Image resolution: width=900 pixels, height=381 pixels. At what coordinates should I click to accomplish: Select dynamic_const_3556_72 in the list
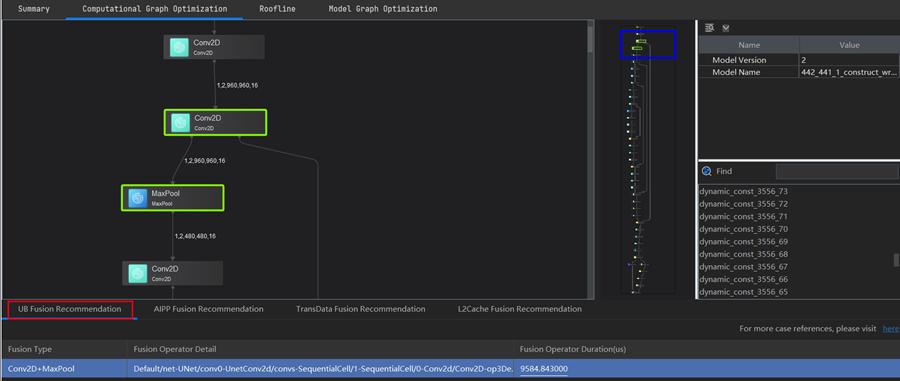tap(743, 204)
